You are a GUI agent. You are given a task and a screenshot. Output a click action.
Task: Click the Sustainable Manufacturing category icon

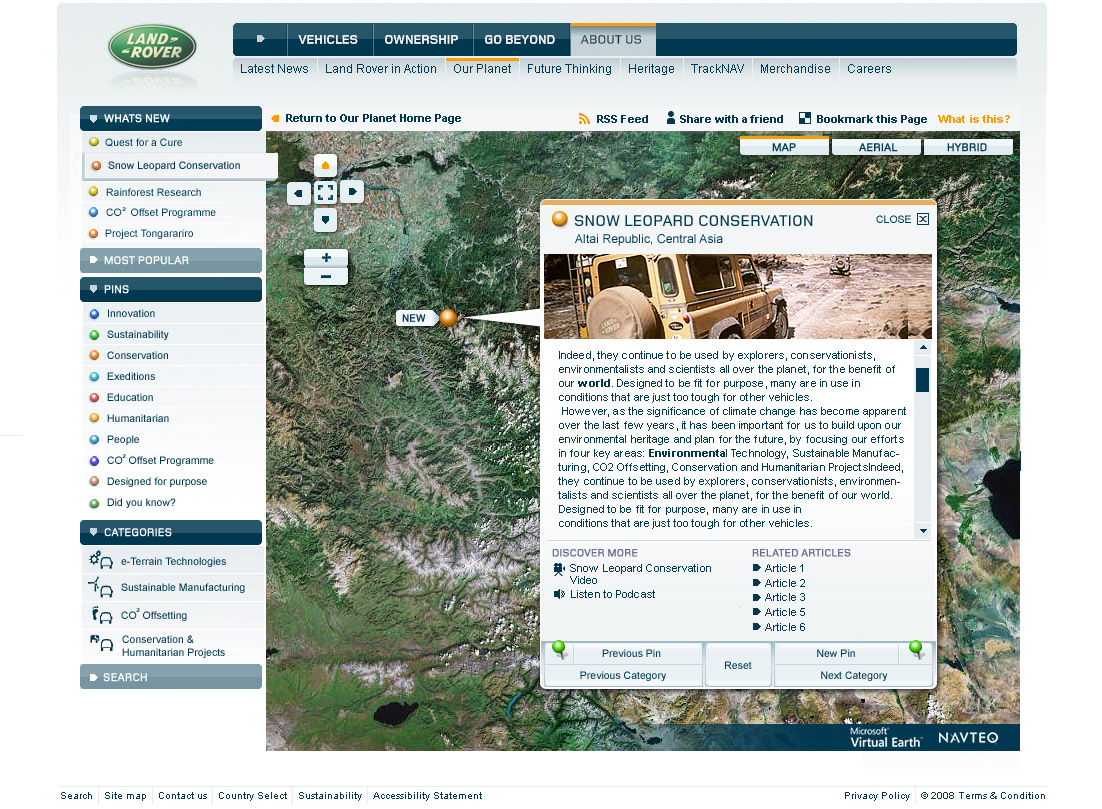[101, 587]
